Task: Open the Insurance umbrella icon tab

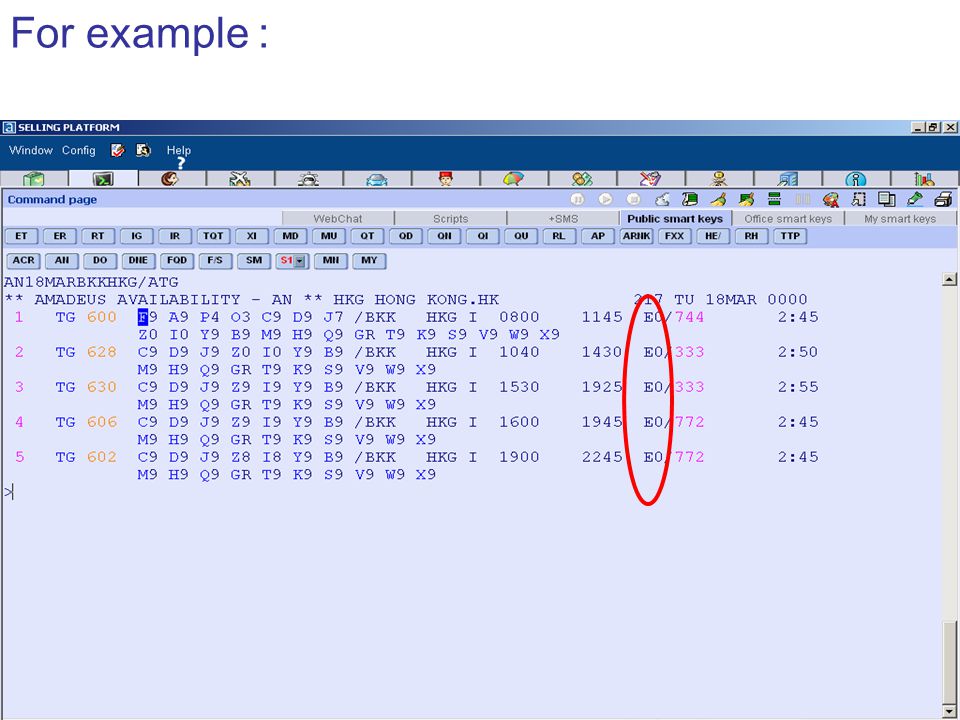Action: (x=513, y=179)
